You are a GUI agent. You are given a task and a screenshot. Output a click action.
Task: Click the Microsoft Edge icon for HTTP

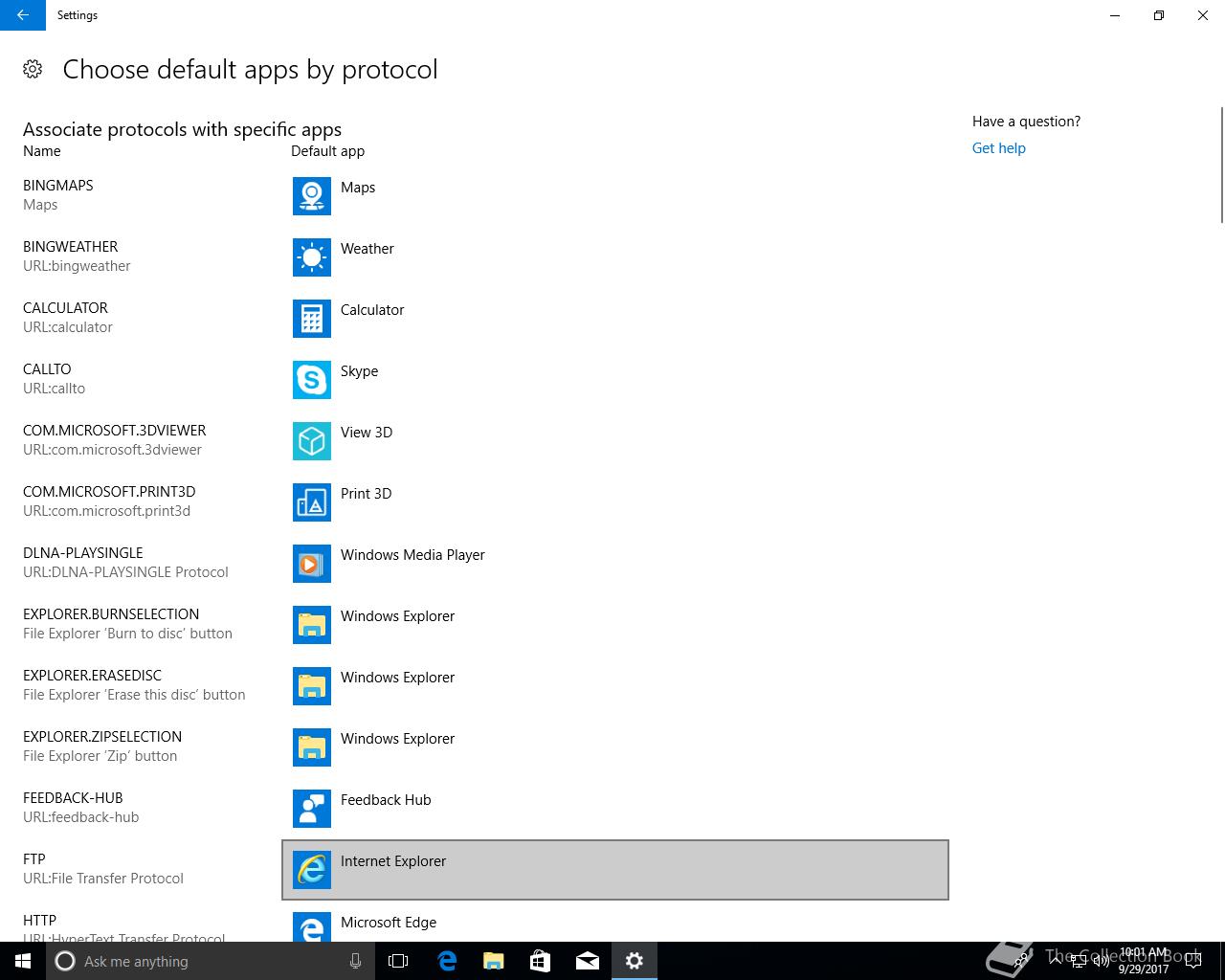tap(312, 927)
